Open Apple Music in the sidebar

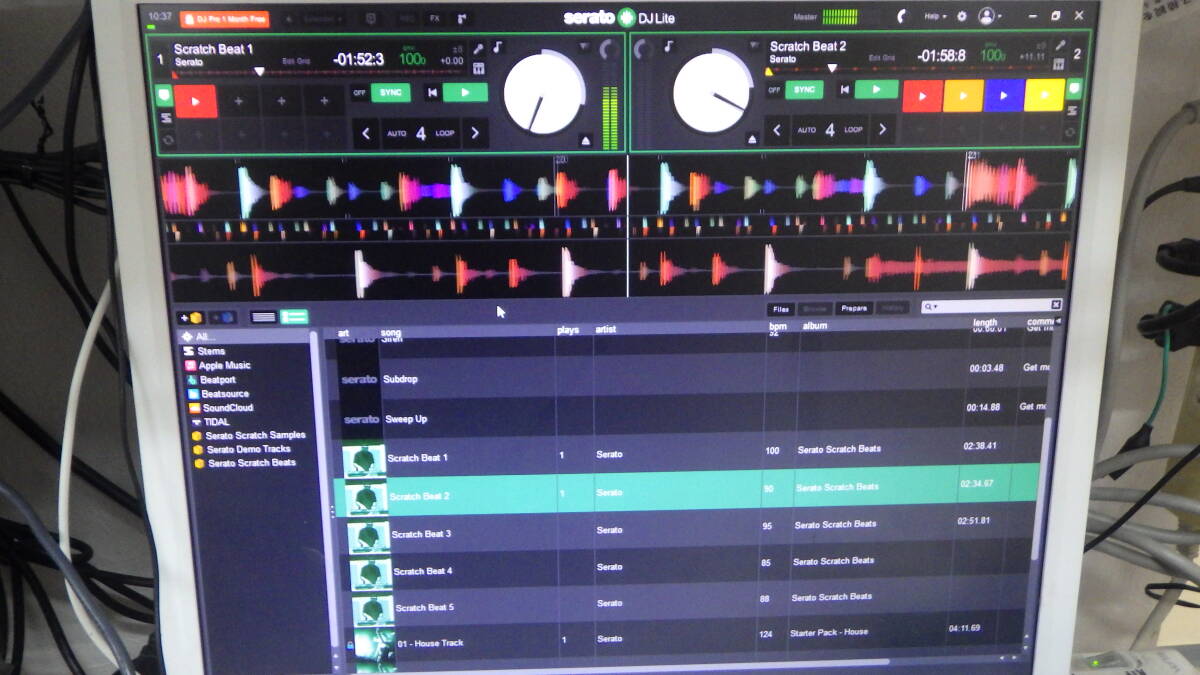point(224,365)
